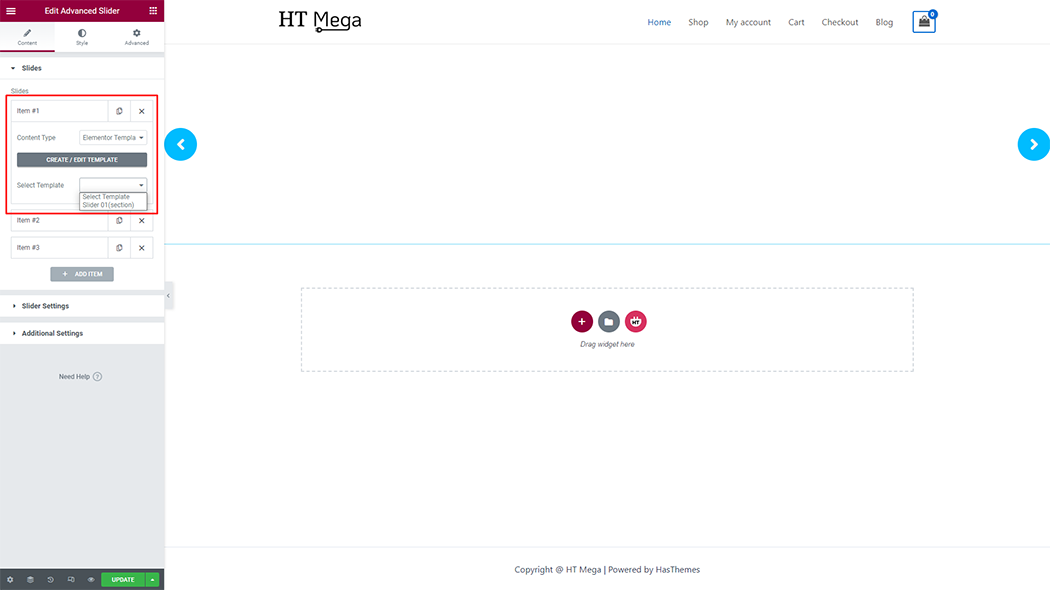Screen dimensions: 1050x590
Task: Duplicate slide Item #2
Action: point(119,220)
